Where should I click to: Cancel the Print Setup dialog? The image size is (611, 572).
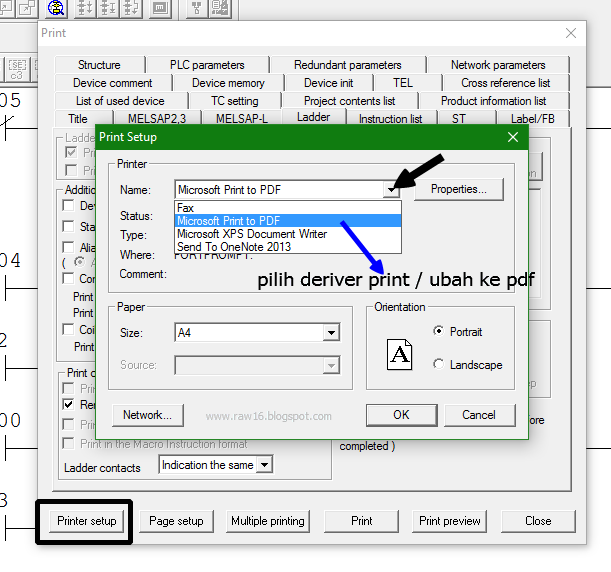coord(479,415)
